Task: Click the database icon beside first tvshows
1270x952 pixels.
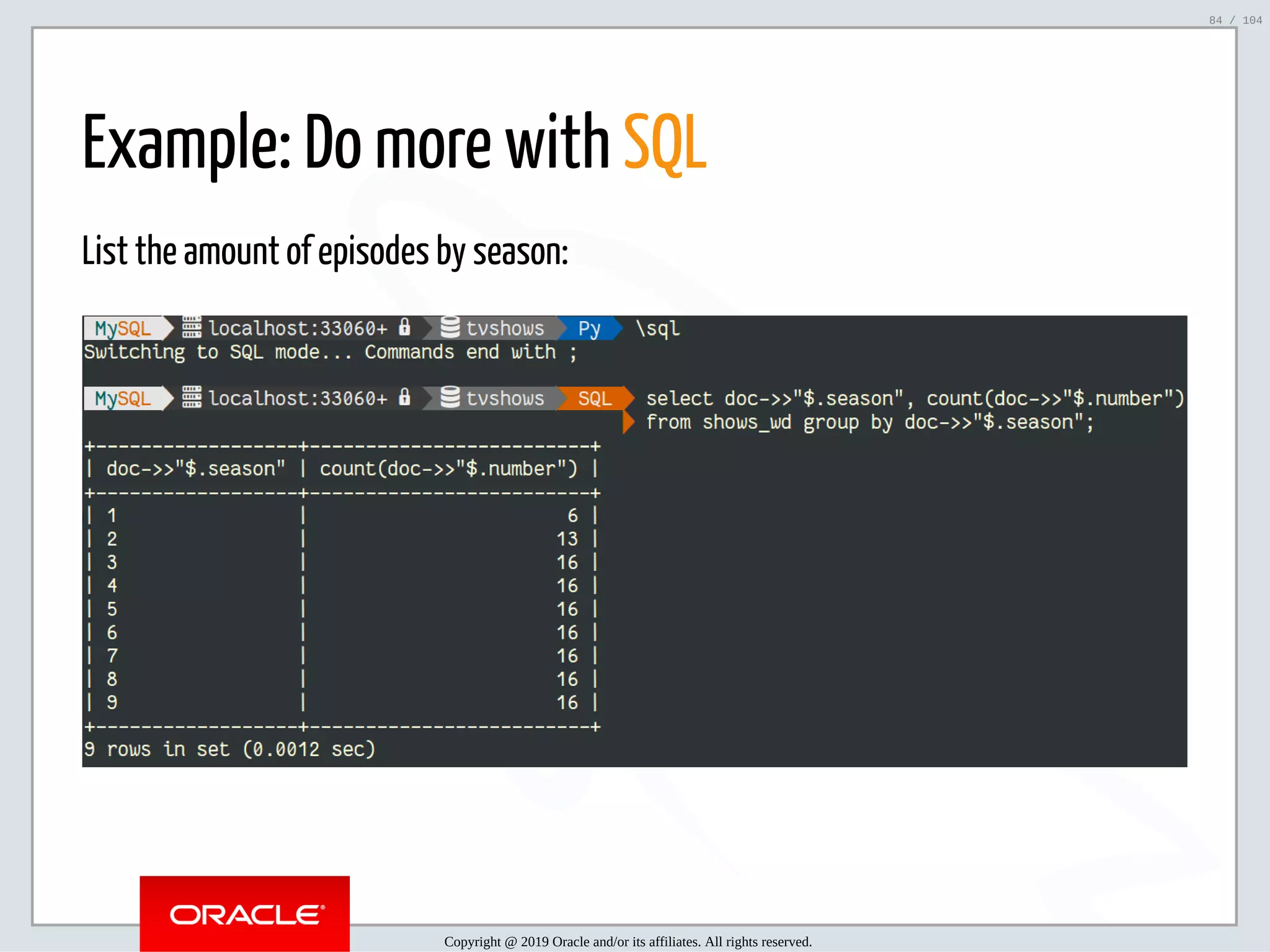Action: (450, 327)
